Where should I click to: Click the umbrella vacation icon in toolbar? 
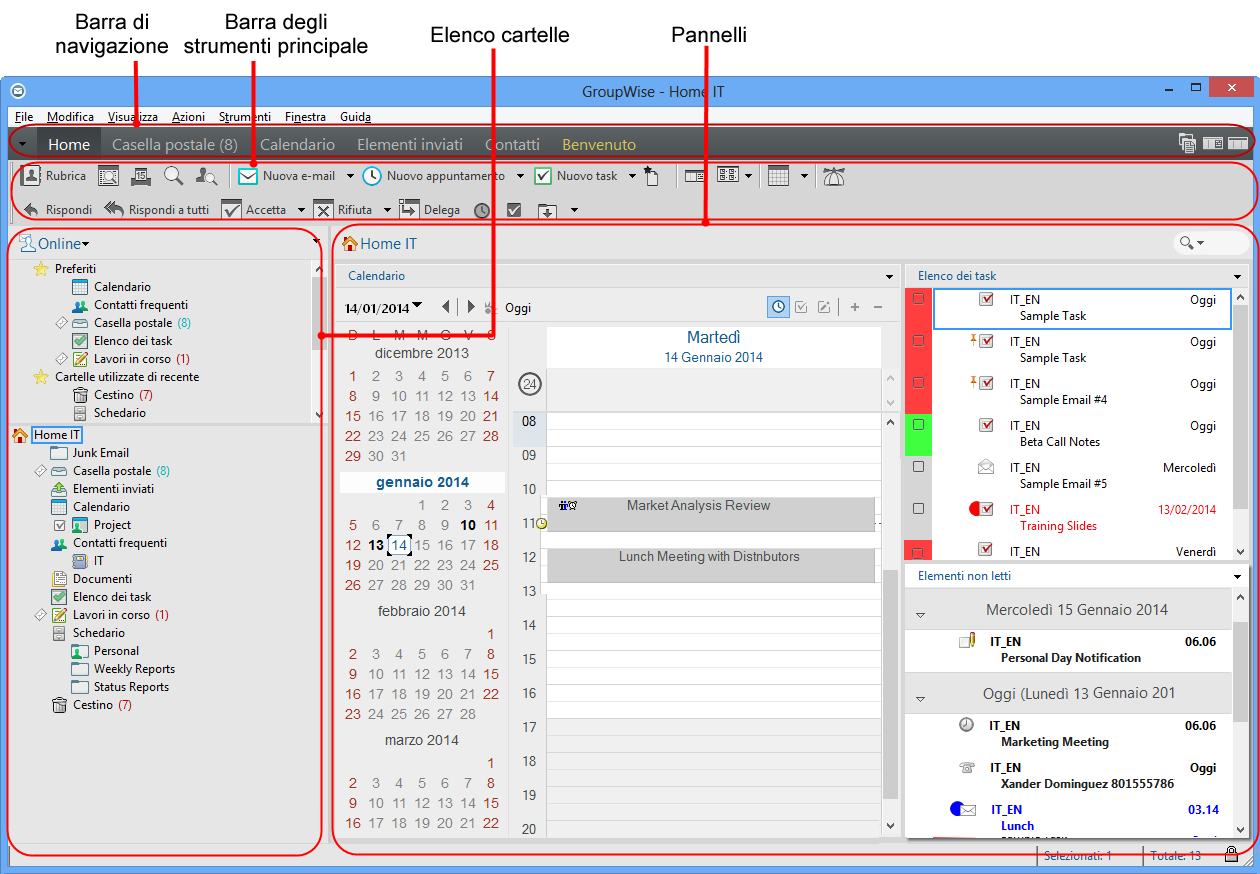pyautogui.click(x=833, y=176)
